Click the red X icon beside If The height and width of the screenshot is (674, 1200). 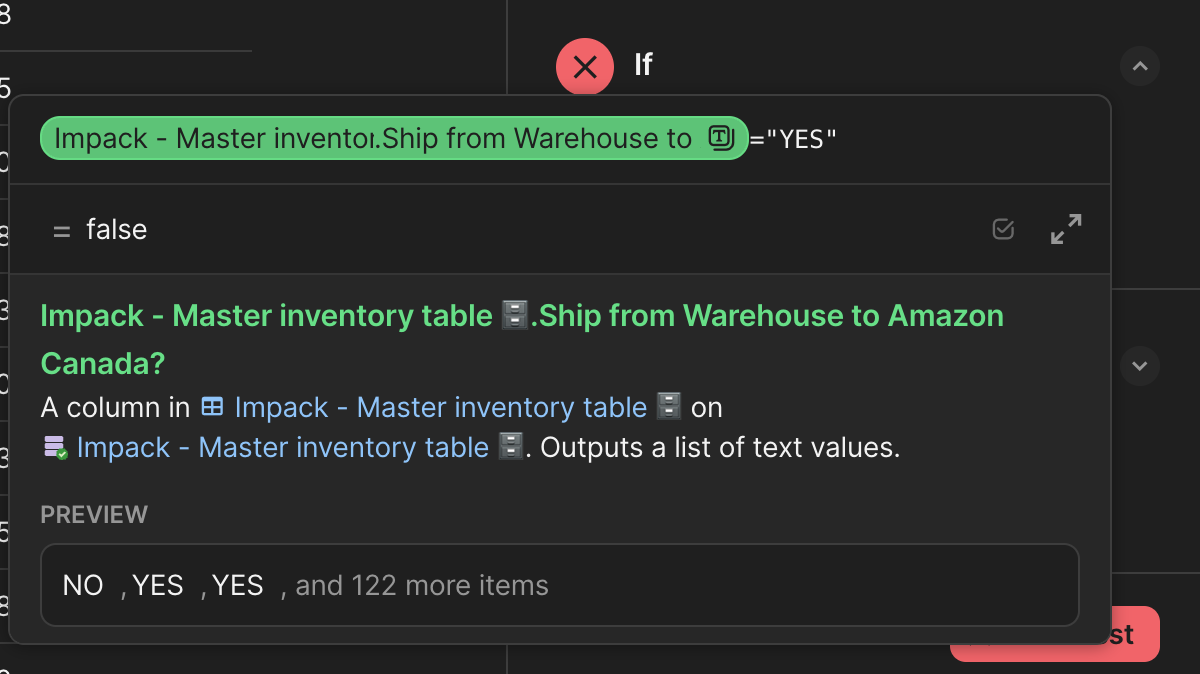click(x=585, y=67)
